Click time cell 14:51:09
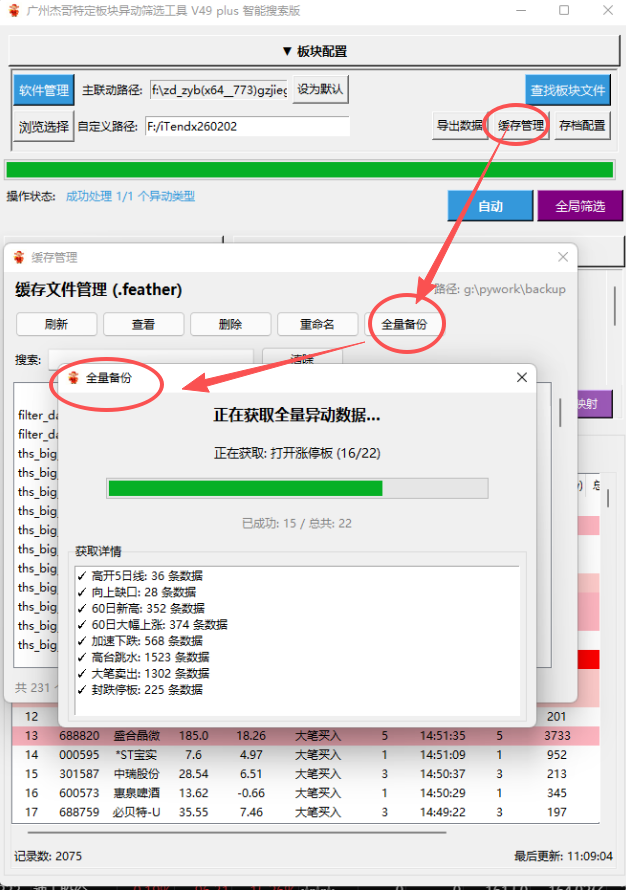This screenshot has height=890, width=626. pos(443,755)
